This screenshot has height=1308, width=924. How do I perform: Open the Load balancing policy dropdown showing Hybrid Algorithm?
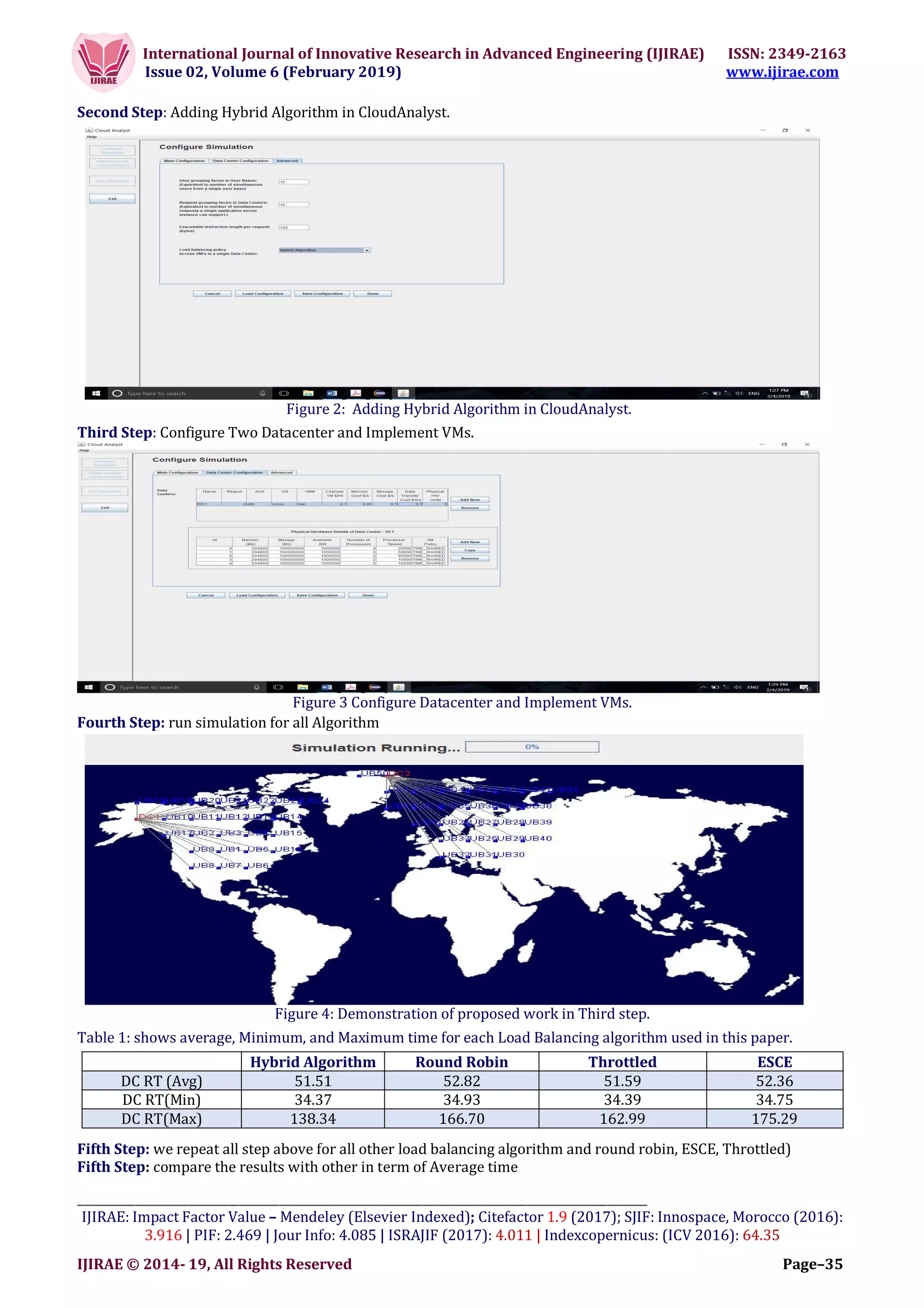coord(324,250)
